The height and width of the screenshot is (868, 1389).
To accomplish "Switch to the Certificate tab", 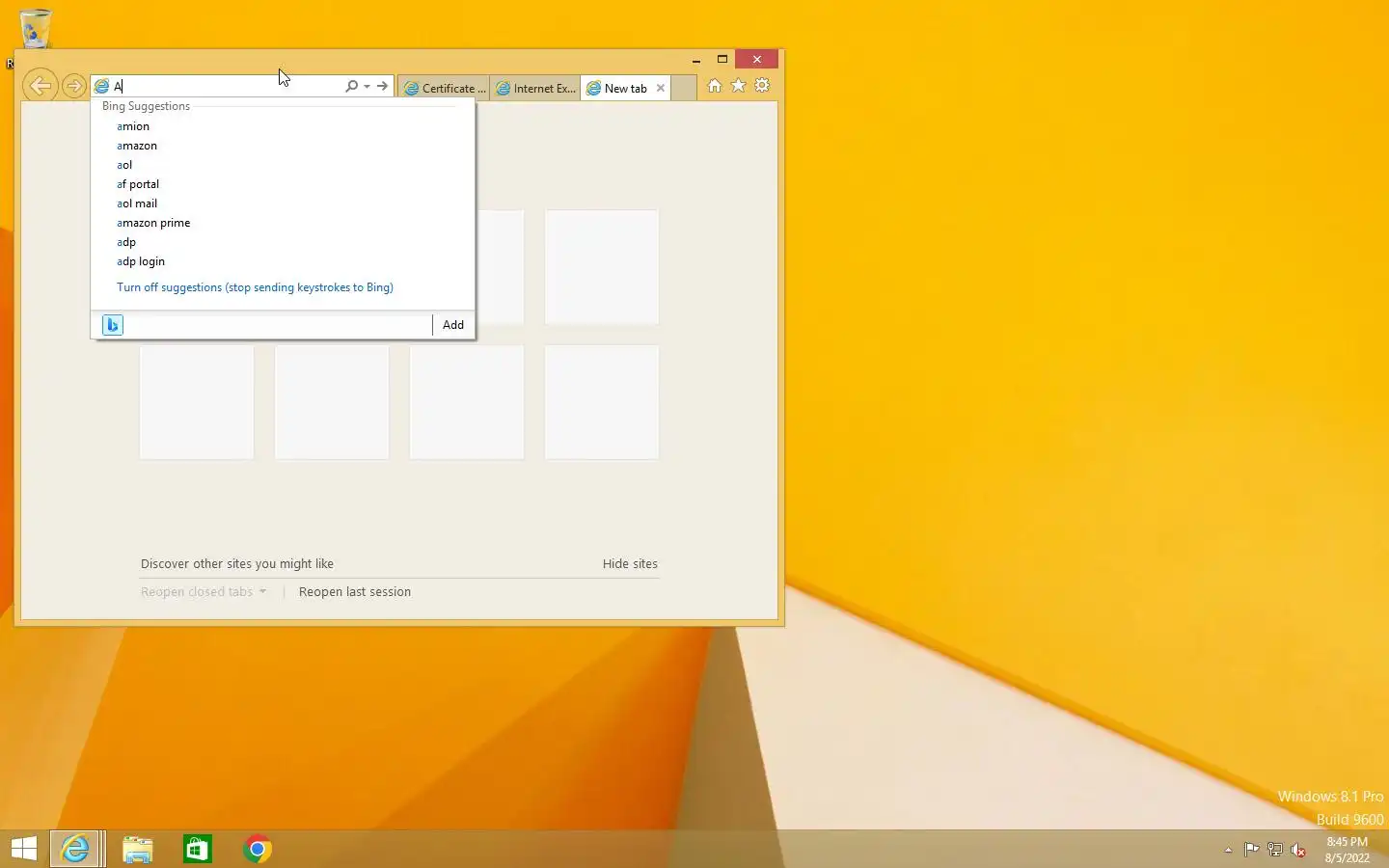I will point(443,88).
